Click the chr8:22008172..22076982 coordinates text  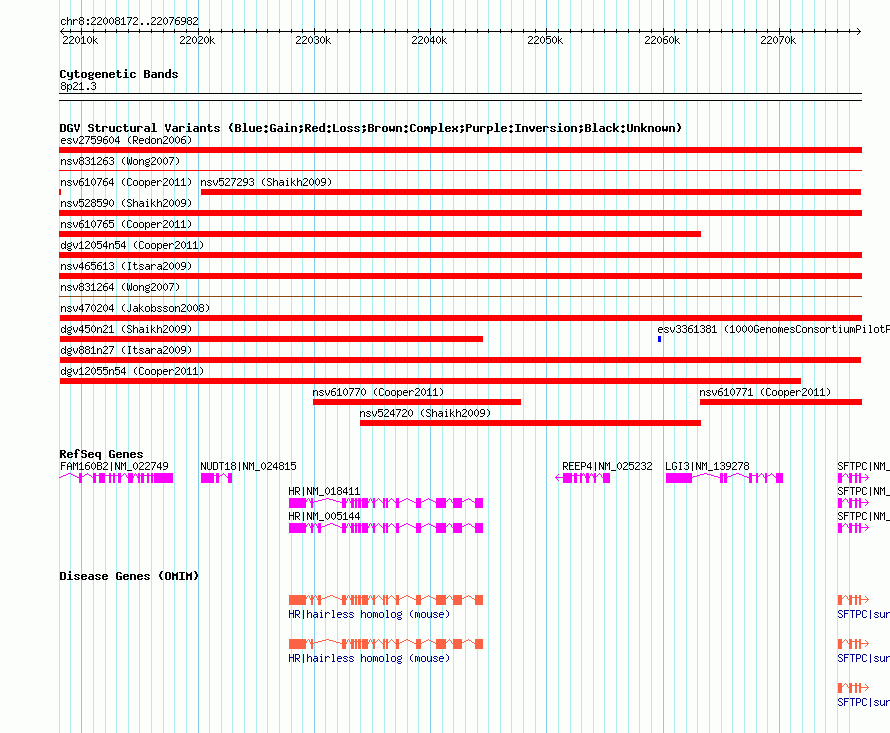(x=129, y=22)
